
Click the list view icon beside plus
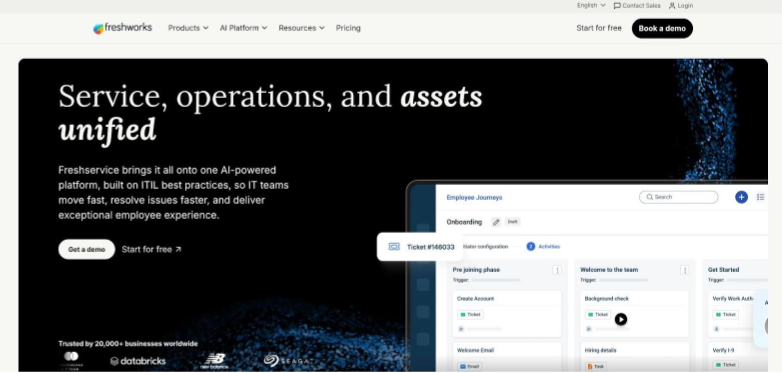pyautogui.click(x=761, y=197)
